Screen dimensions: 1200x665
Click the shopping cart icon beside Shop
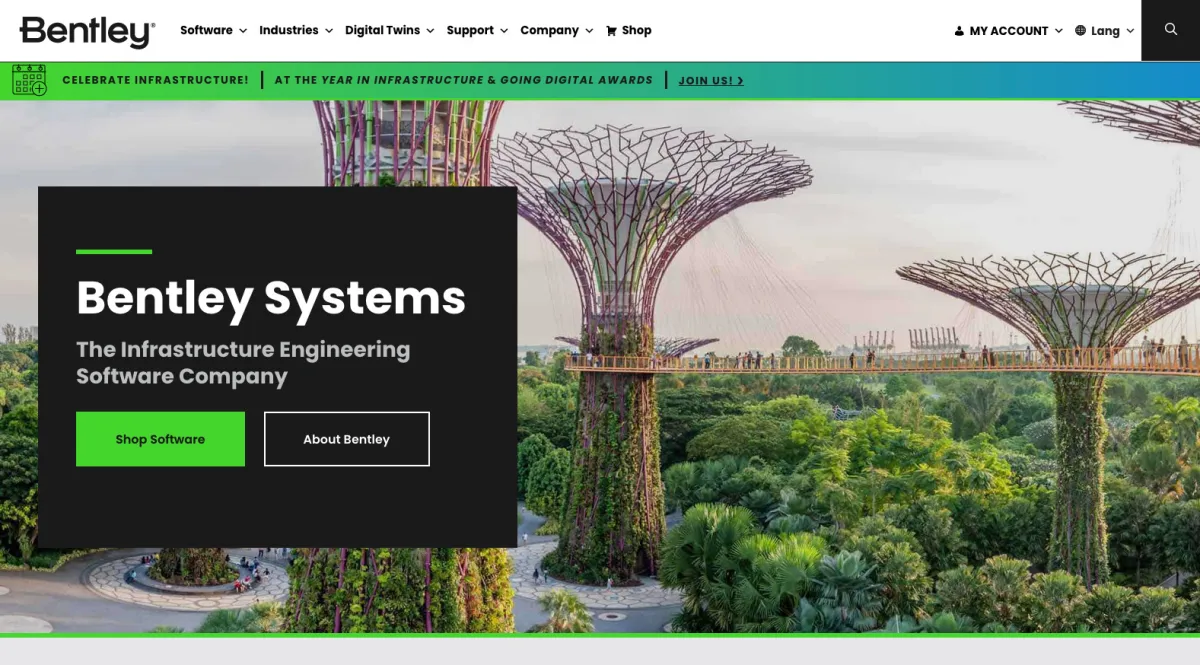[x=611, y=31]
